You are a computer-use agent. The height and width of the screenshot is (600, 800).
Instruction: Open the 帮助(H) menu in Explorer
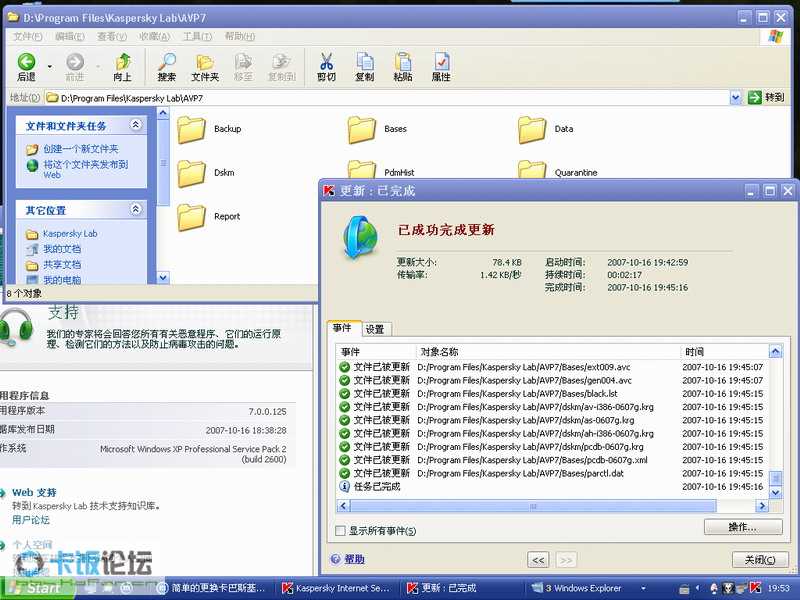[240, 36]
